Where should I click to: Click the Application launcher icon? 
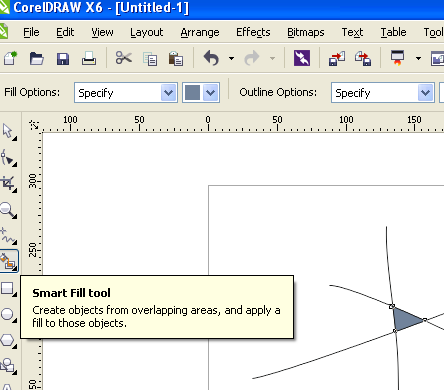pos(398,58)
